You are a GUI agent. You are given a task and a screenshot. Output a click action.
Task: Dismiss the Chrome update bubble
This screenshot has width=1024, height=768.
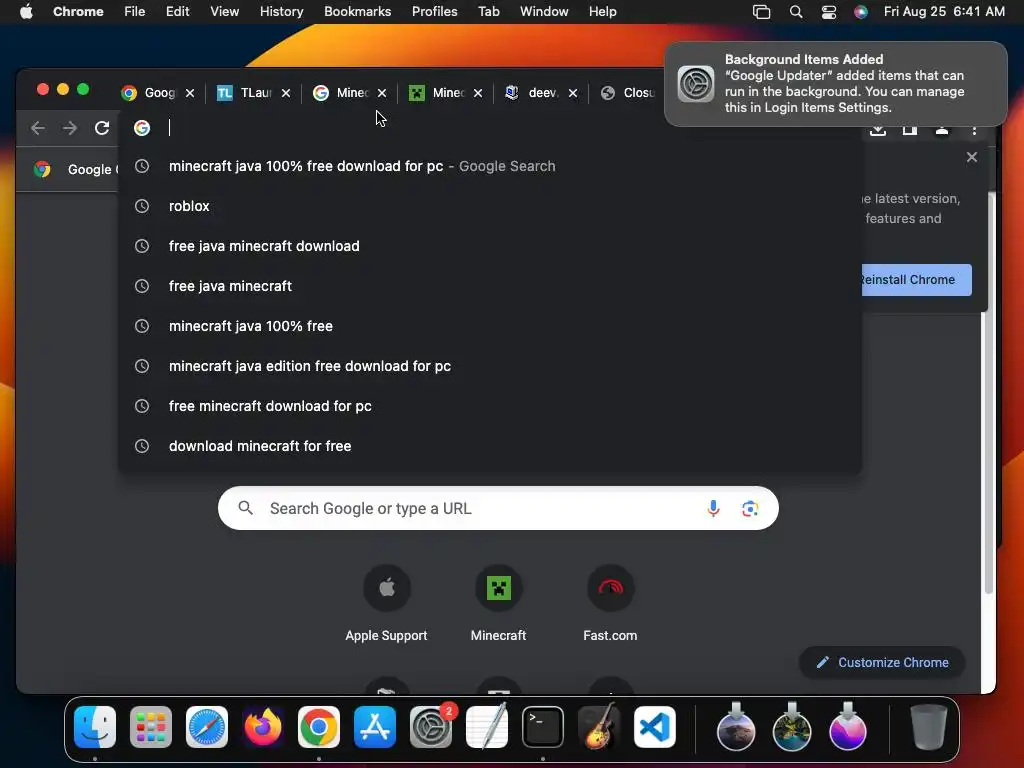(972, 157)
